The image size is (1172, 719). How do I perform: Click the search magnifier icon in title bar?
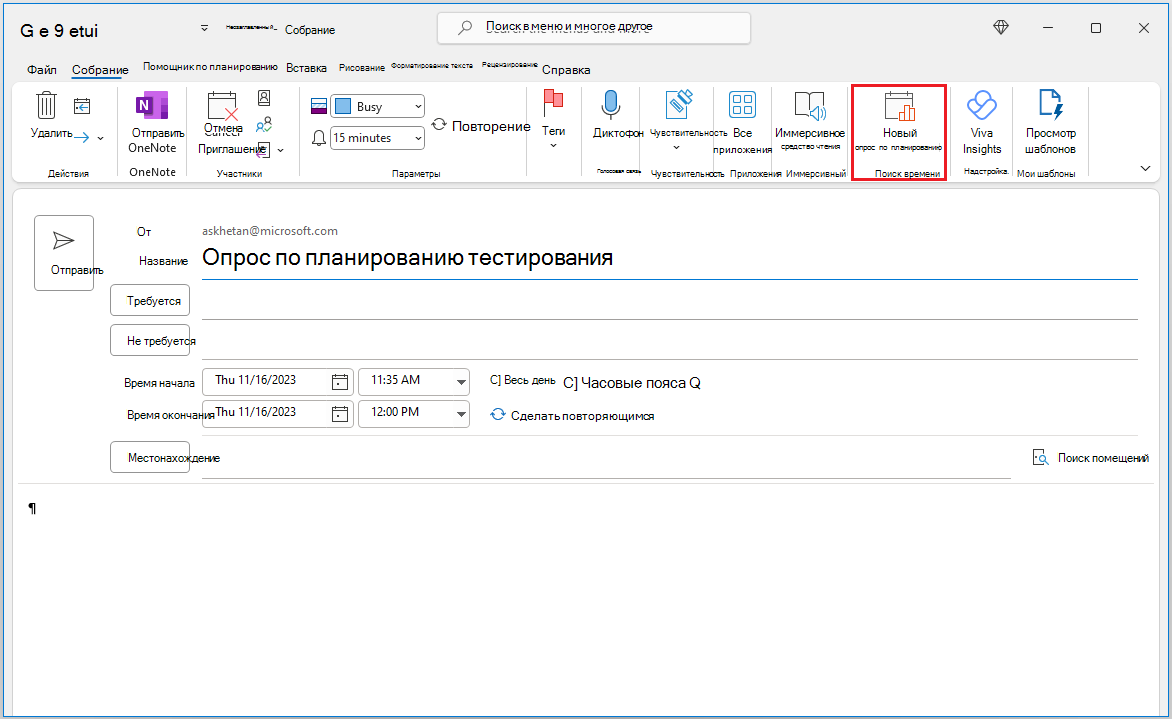click(465, 28)
